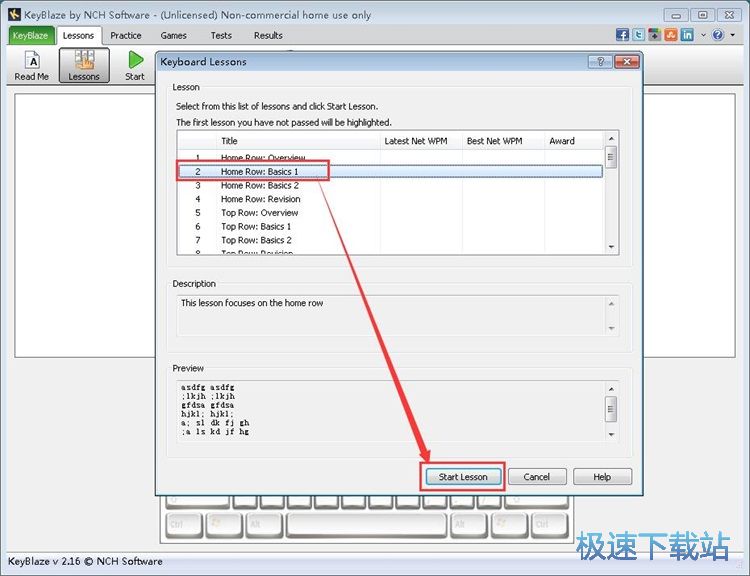This screenshot has height=576, width=750.
Task: Select lesson Home Row: Basics 2
Action: pyautogui.click(x=390, y=185)
